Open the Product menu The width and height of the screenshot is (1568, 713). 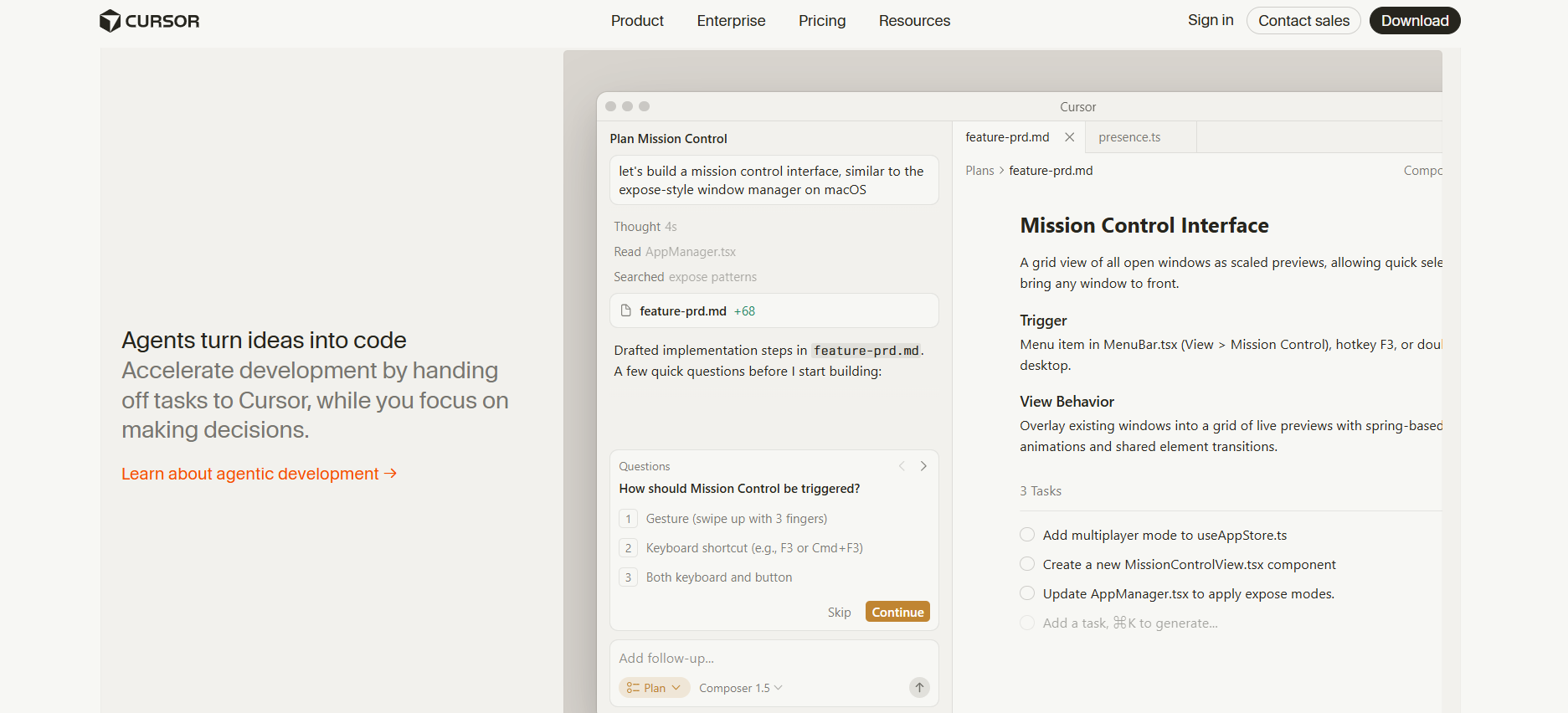pos(637,21)
